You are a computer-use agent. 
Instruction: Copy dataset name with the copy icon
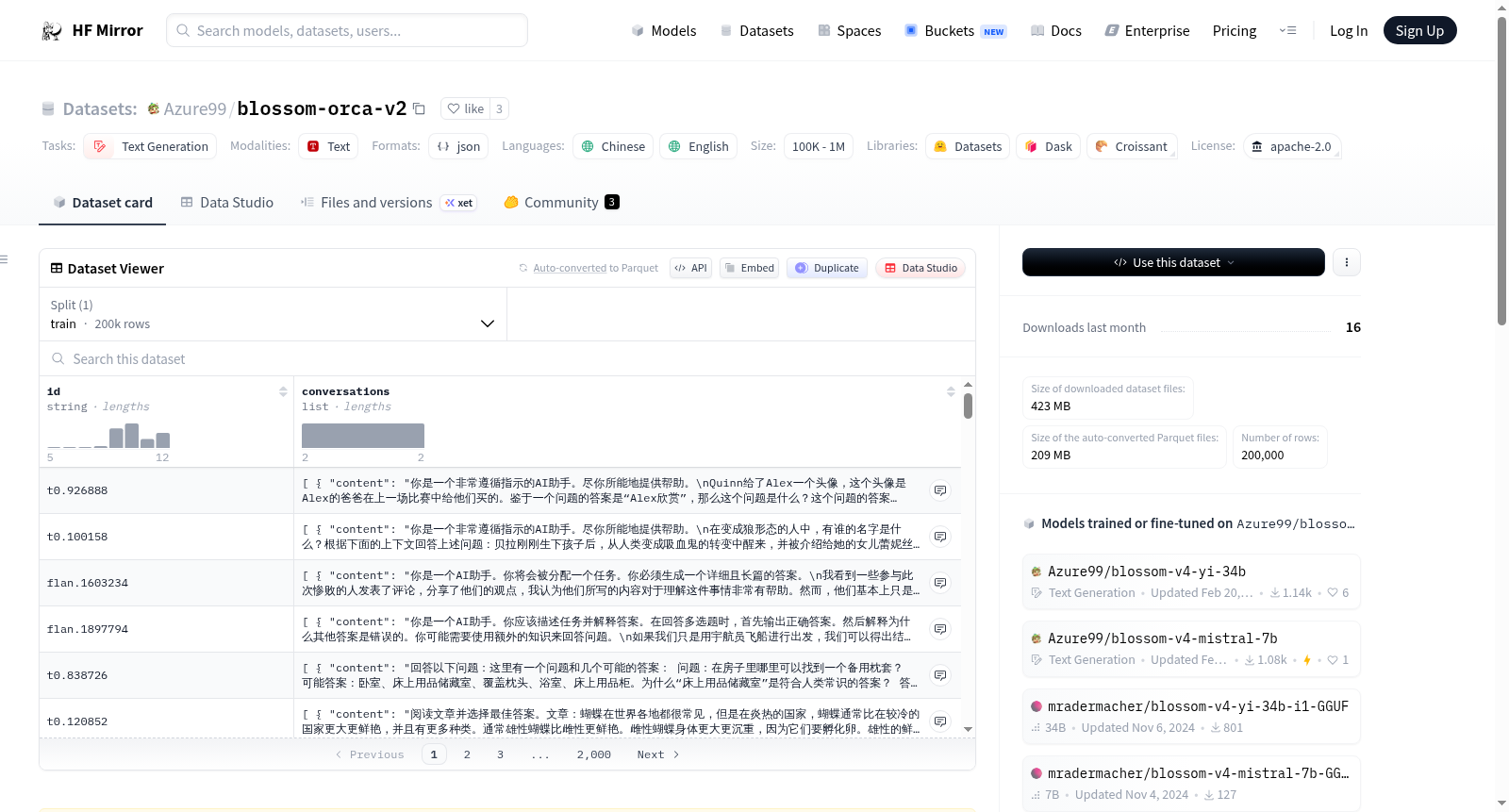pyautogui.click(x=420, y=108)
